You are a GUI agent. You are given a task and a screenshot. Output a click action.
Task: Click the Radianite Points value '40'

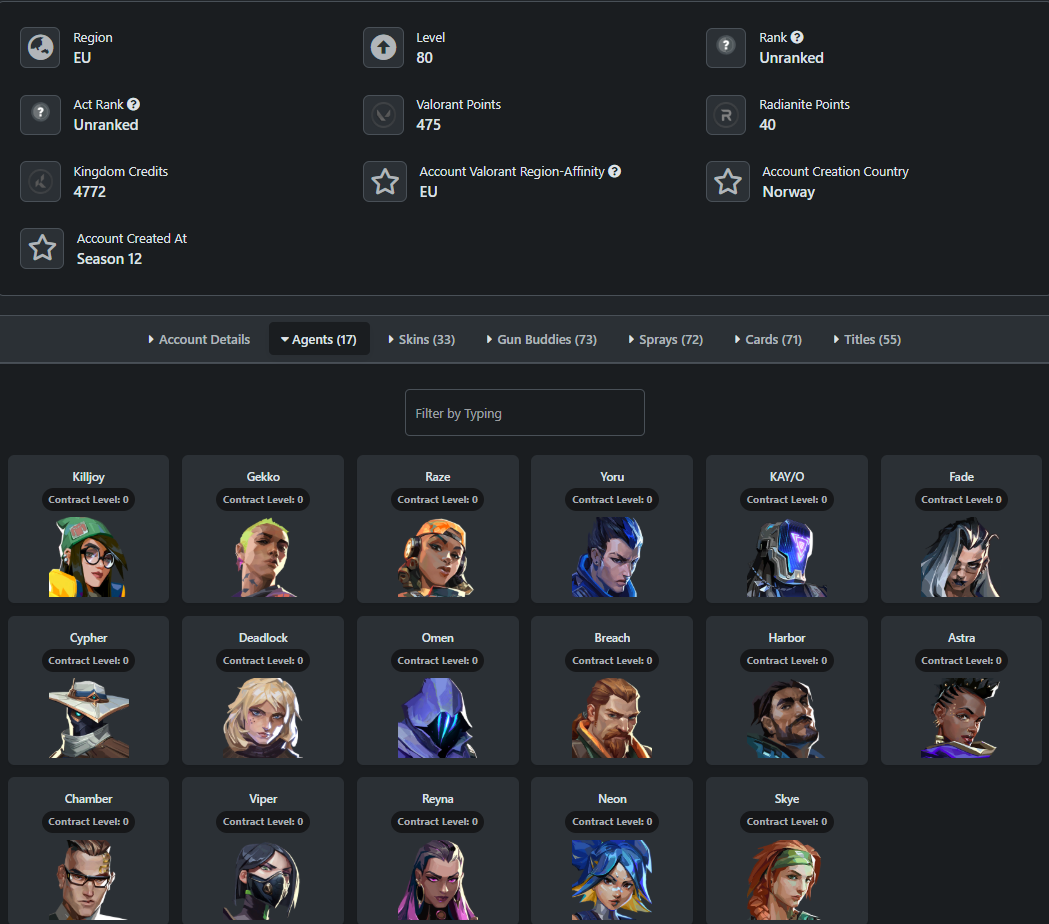pyautogui.click(x=767, y=125)
